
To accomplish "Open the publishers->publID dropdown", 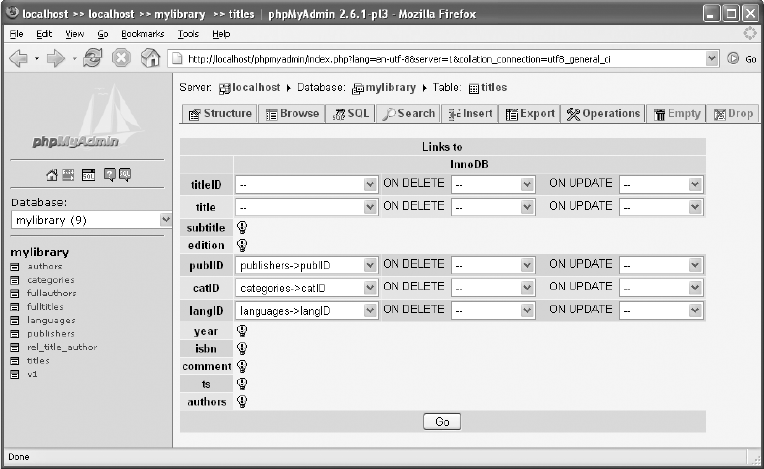I will (306, 265).
